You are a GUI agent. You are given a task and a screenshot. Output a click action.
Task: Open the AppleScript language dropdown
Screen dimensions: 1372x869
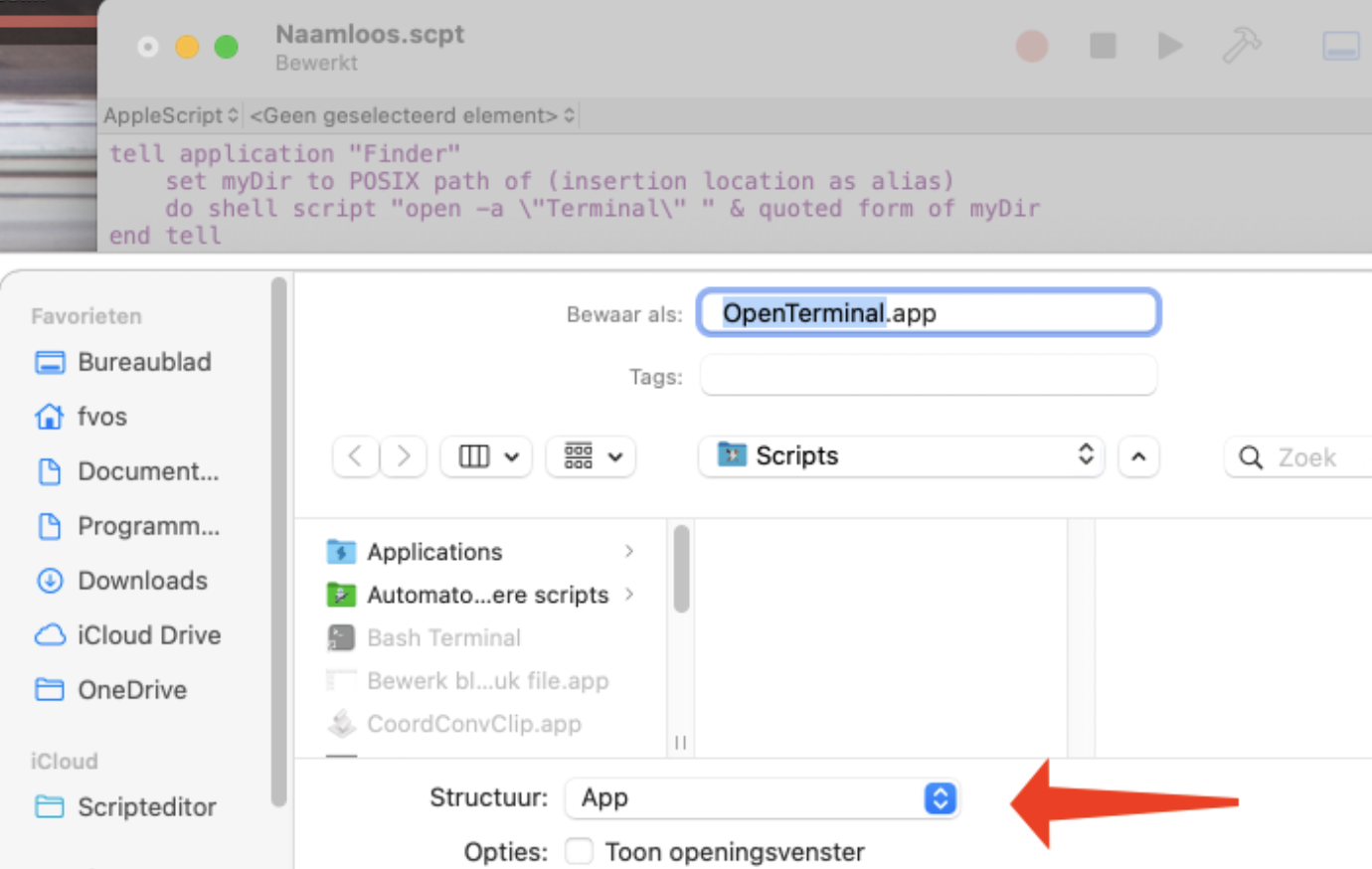pyautogui.click(x=169, y=114)
